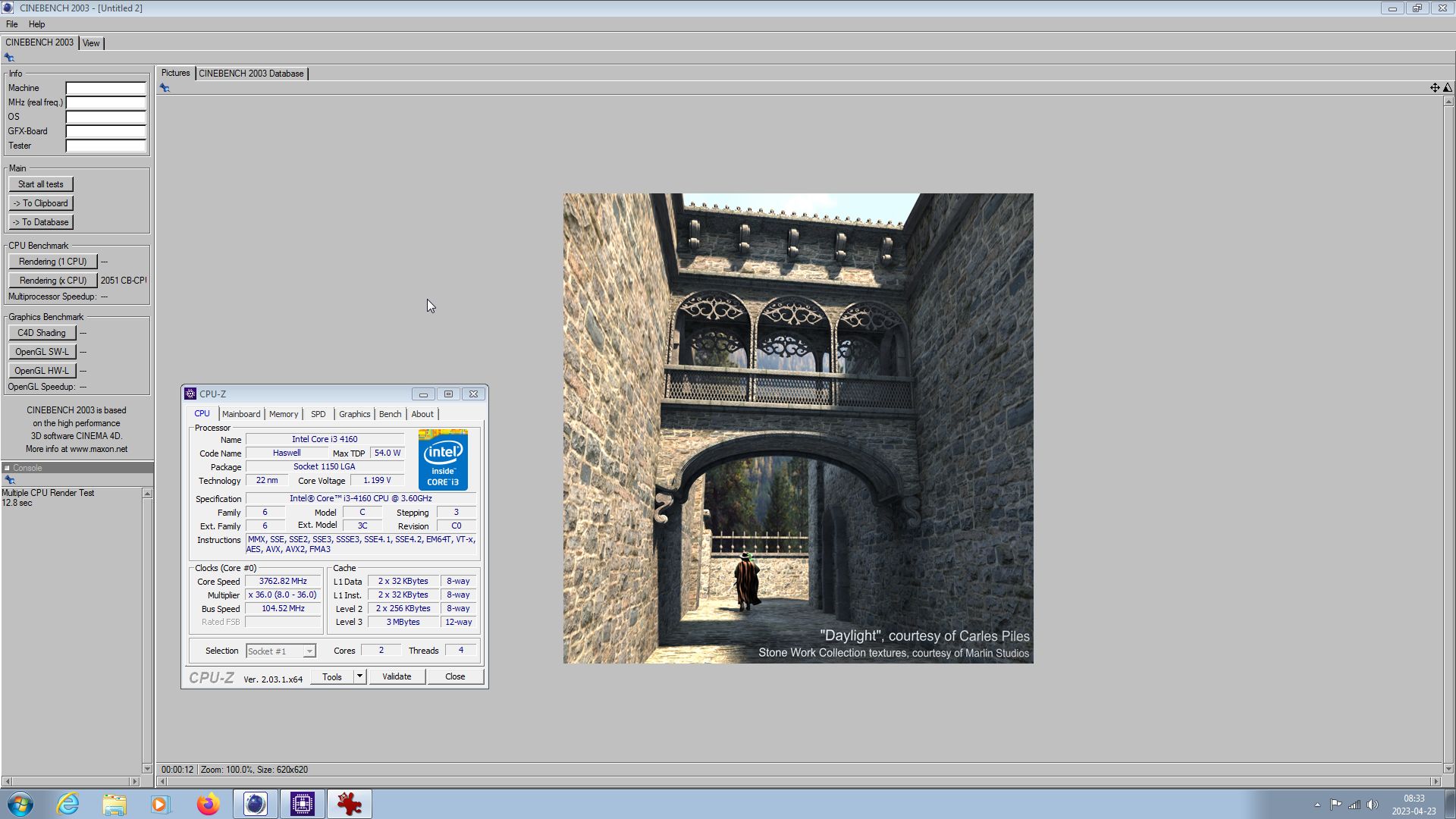Viewport: 1456px width, 819px height.
Task: Click the MHz (real freq.) input field
Action: click(x=105, y=102)
